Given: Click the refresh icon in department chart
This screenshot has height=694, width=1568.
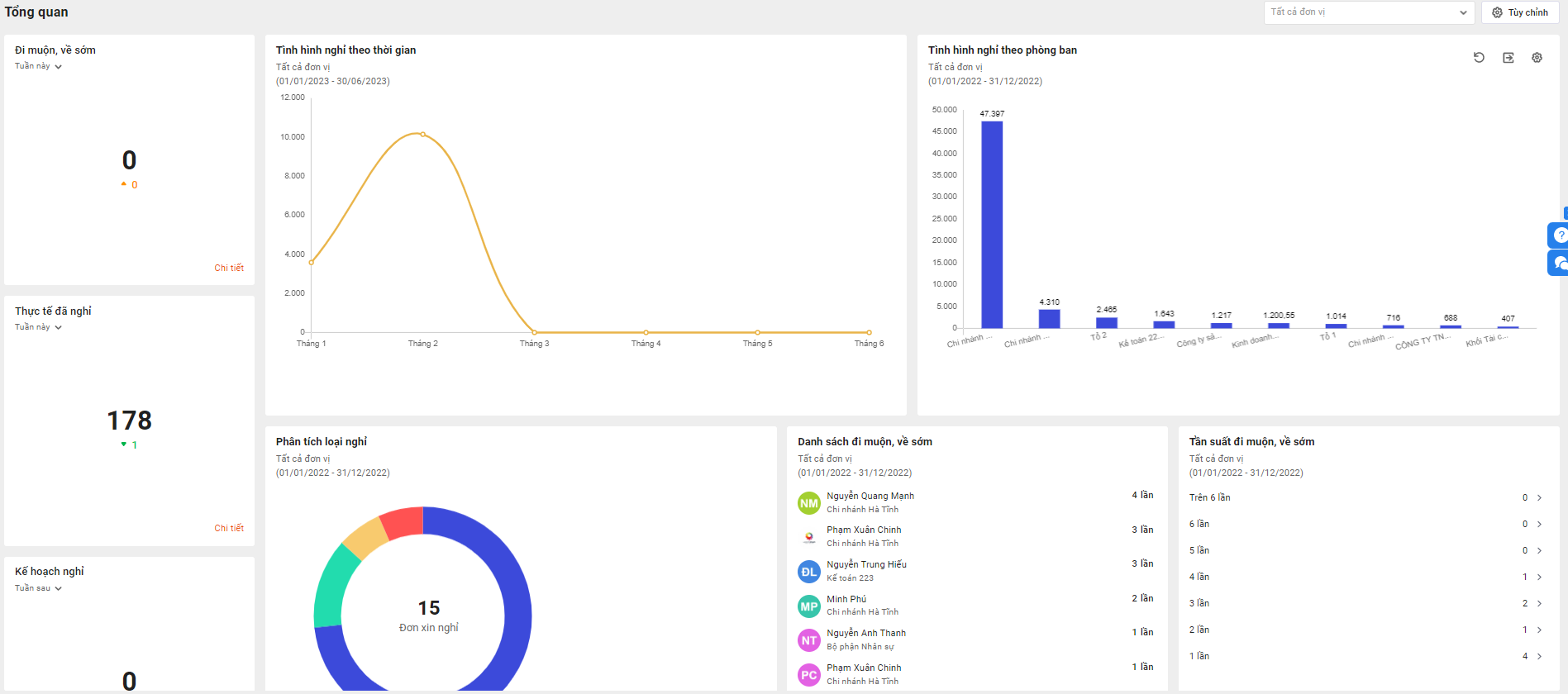Looking at the screenshot, I should coord(1479,58).
